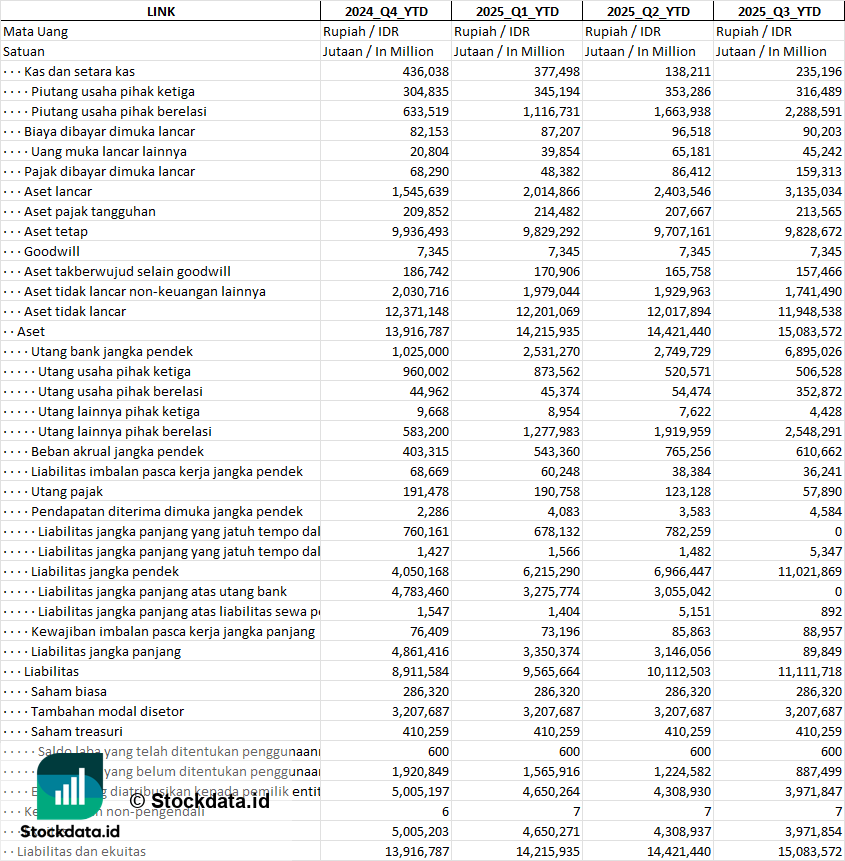This screenshot has width=845, height=861.
Task: Click Utang pajak value 57,890
Action: [x=822, y=492]
